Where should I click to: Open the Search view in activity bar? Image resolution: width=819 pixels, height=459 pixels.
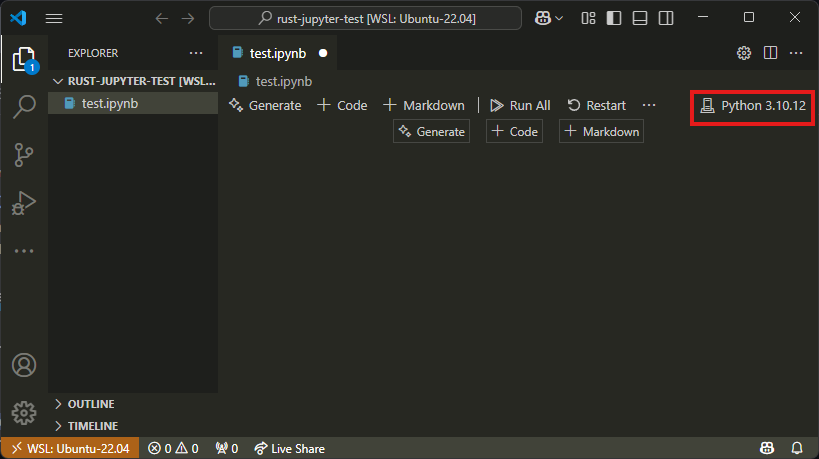(24, 107)
